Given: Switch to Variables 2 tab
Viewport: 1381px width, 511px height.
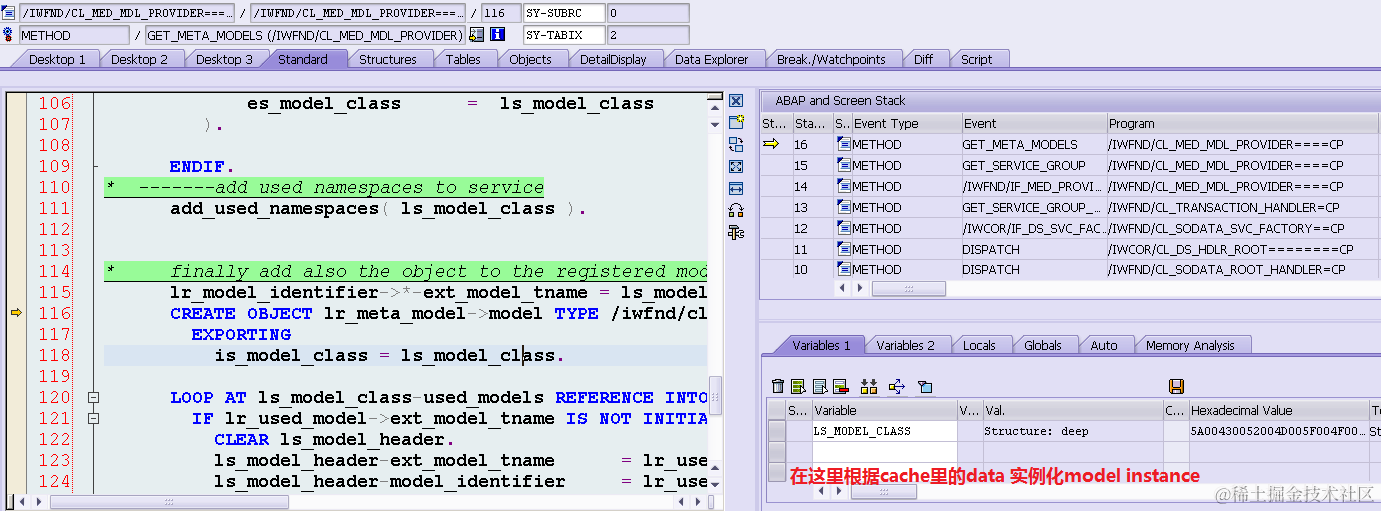Looking at the screenshot, I should click(905, 345).
